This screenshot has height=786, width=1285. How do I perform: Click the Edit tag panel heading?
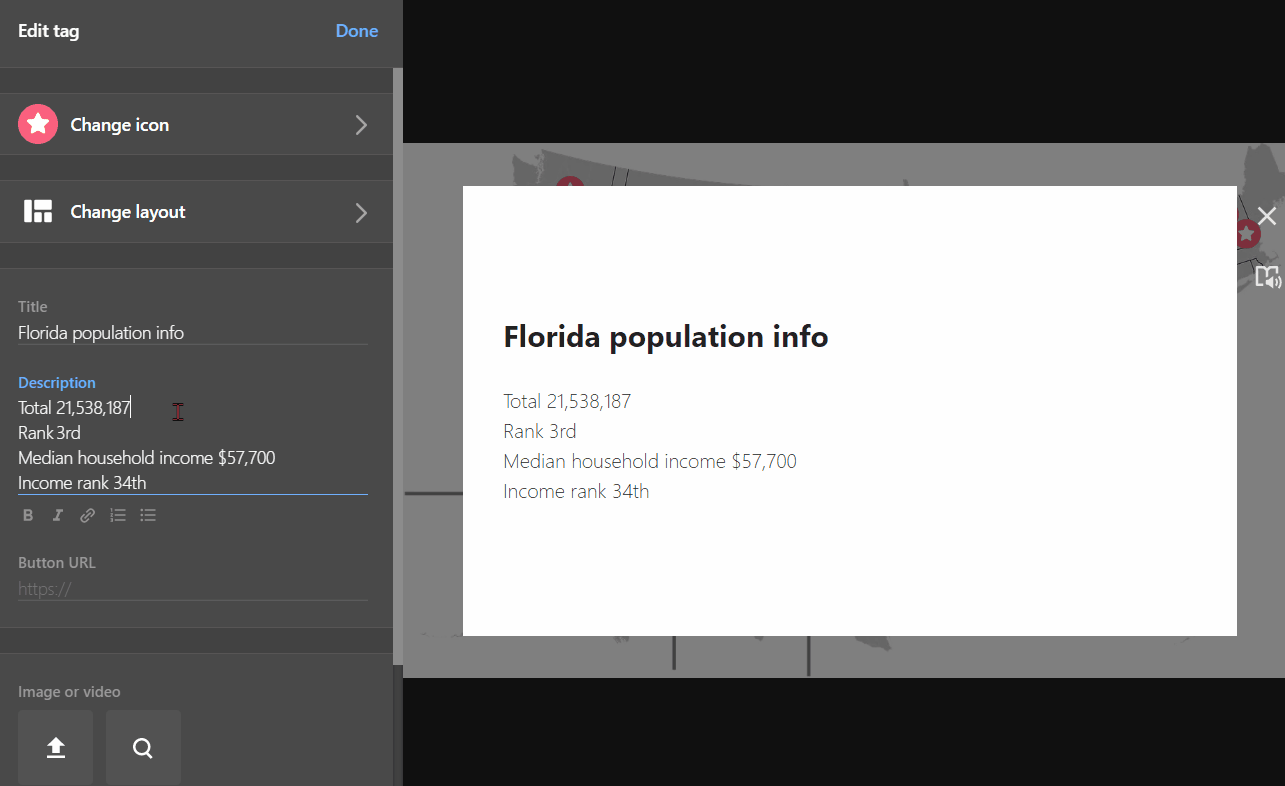coord(49,31)
